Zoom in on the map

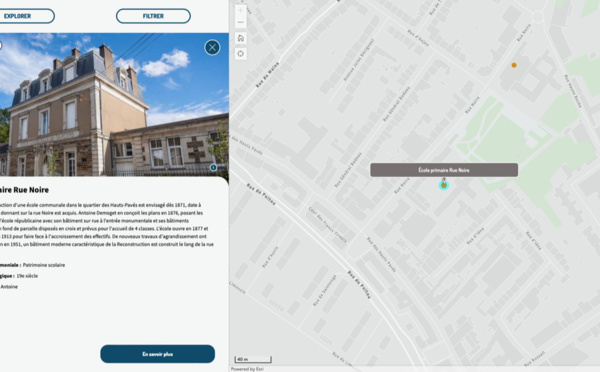[x=240, y=10]
